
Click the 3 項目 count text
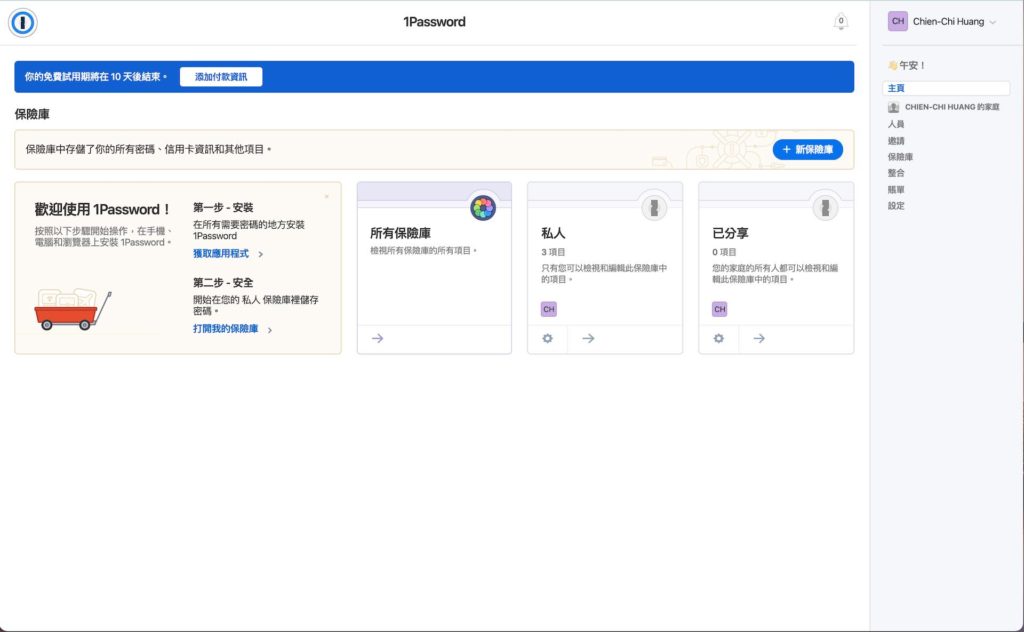(553, 252)
